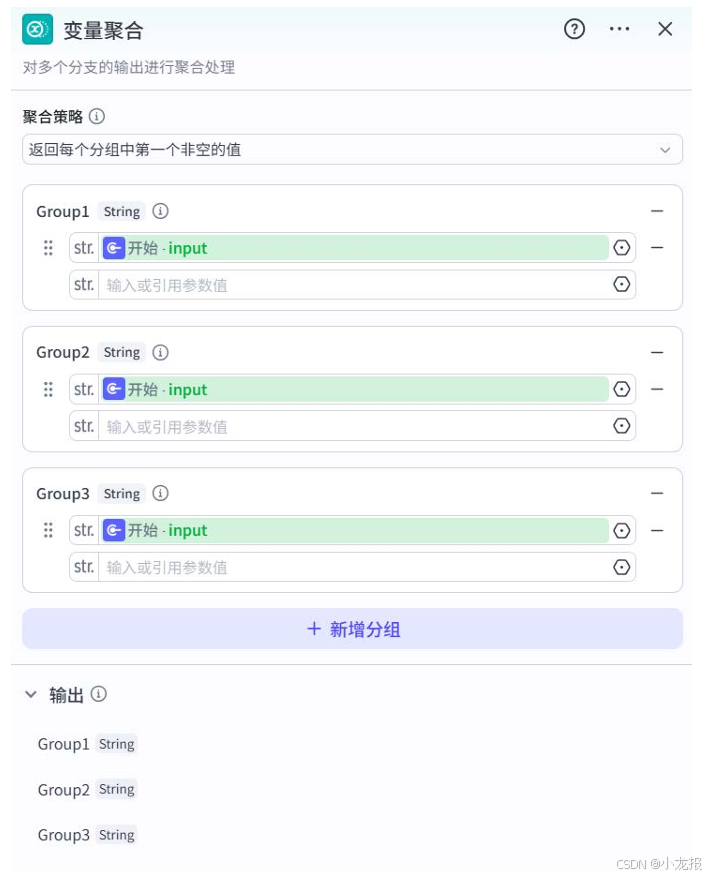The height and width of the screenshot is (877, 713).
Task: Click Group3's empty parameter input field
Action: 350,566
